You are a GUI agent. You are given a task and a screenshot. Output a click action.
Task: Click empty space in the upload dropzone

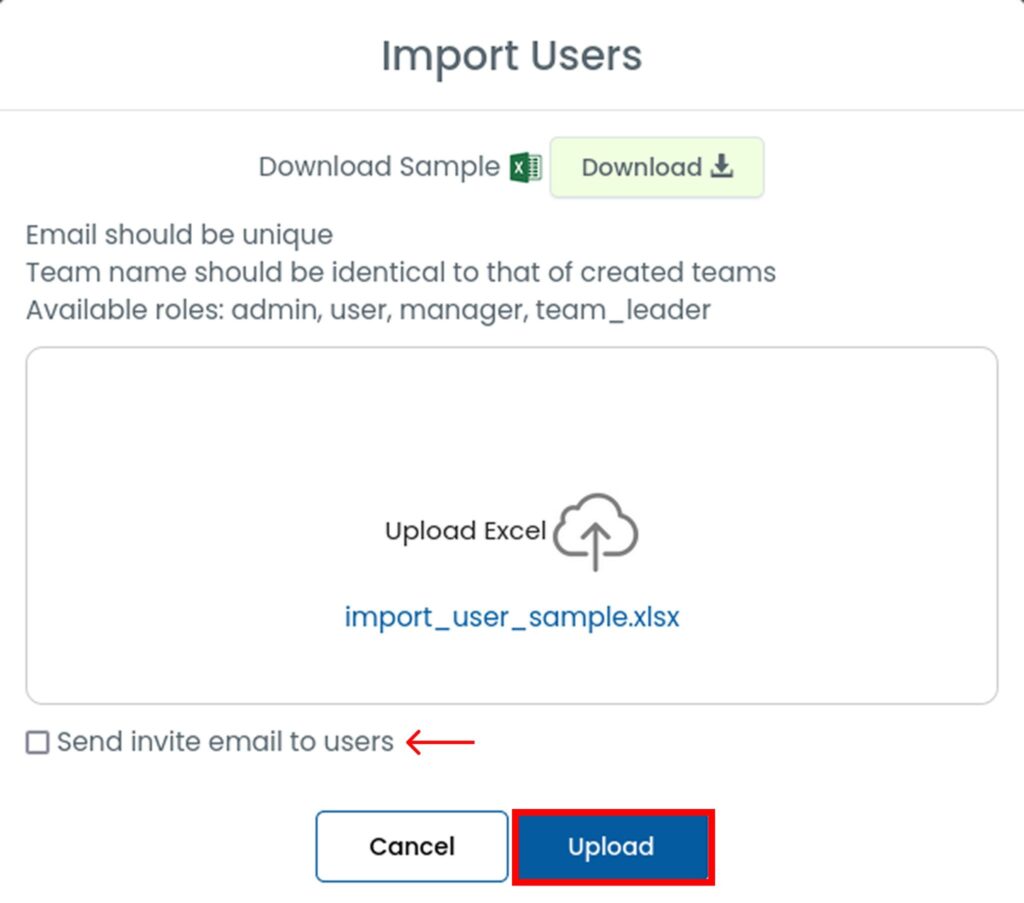point(200,450)
